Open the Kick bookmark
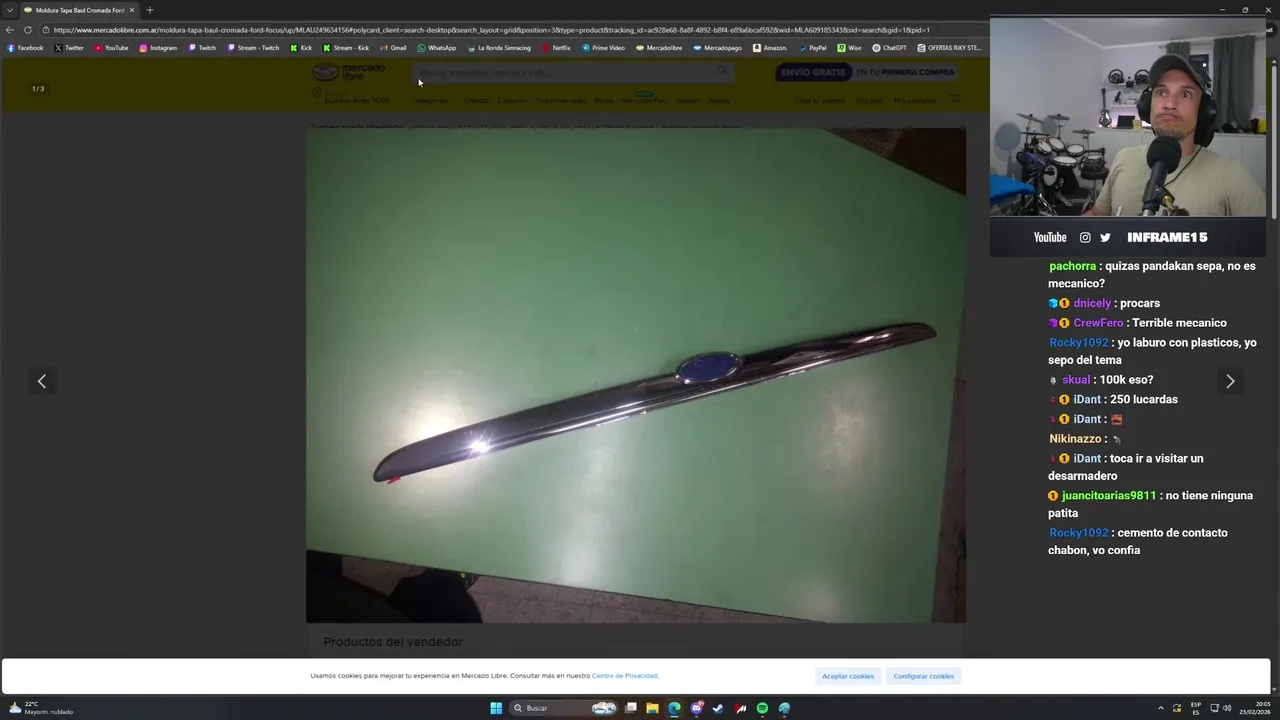The width and height of the screenshot is (1280, 720). pos(301,48)
